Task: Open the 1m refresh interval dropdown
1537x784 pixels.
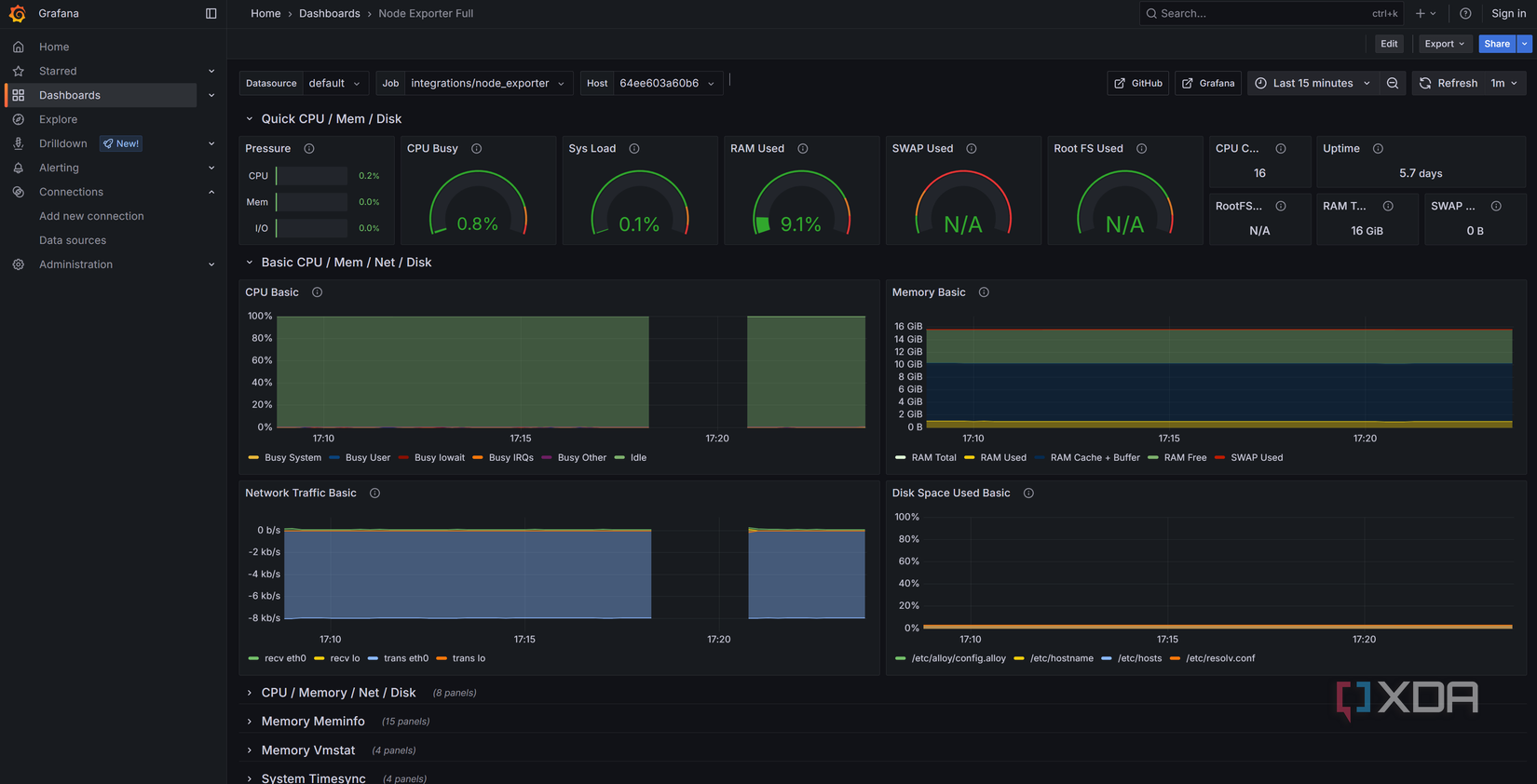Action: (x=1503, y=83)
